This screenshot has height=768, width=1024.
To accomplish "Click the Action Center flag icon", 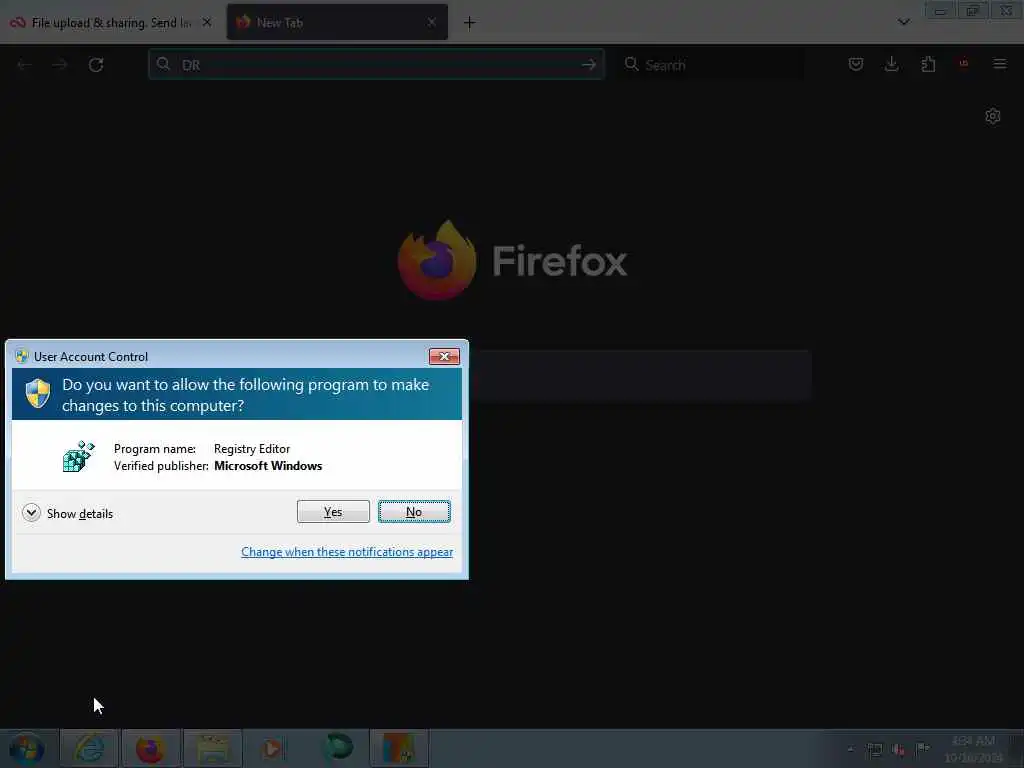I will tap(922, 748).
